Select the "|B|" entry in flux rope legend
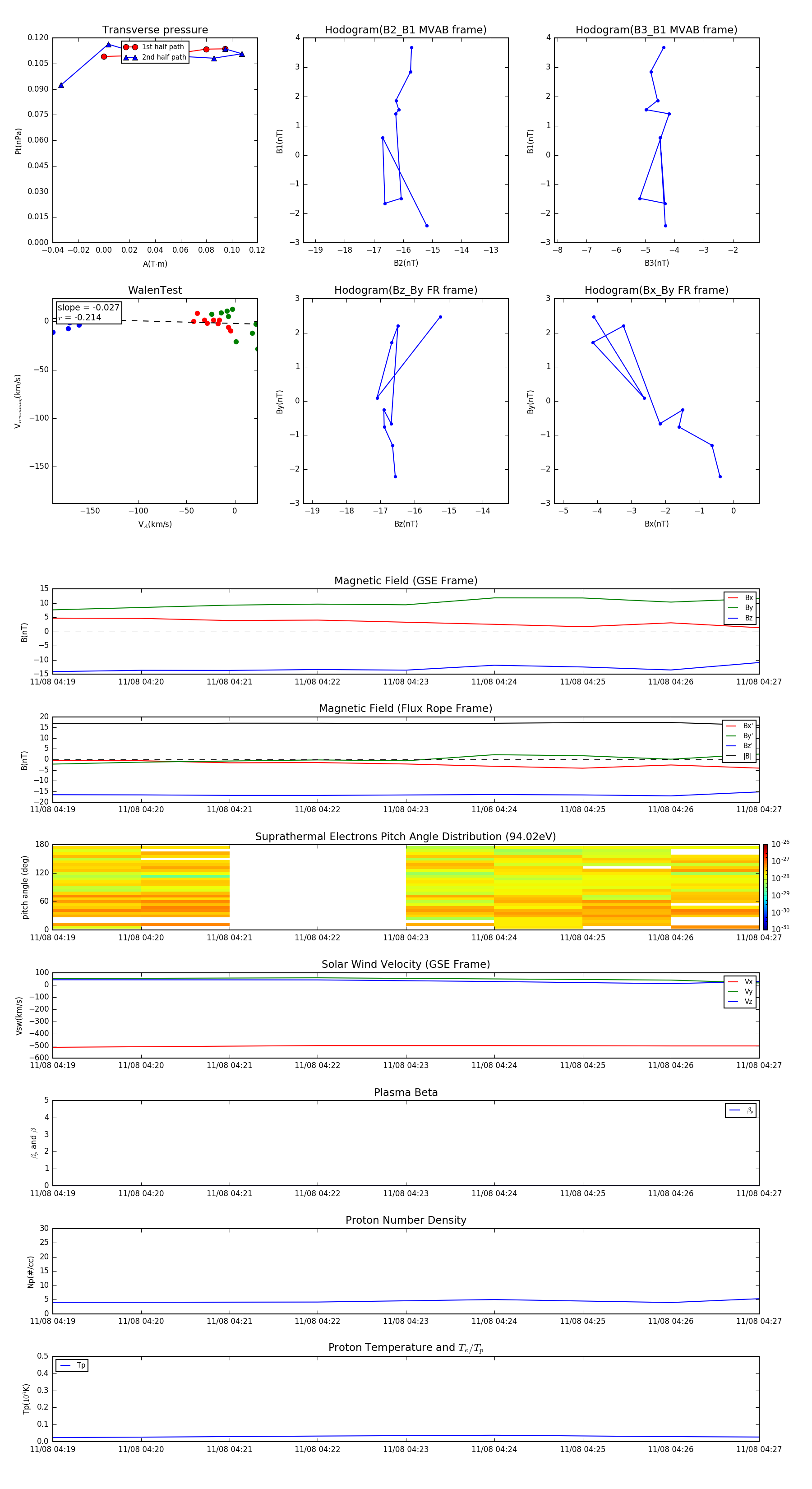Screen dimensions: 812x1489 [739, 756]
